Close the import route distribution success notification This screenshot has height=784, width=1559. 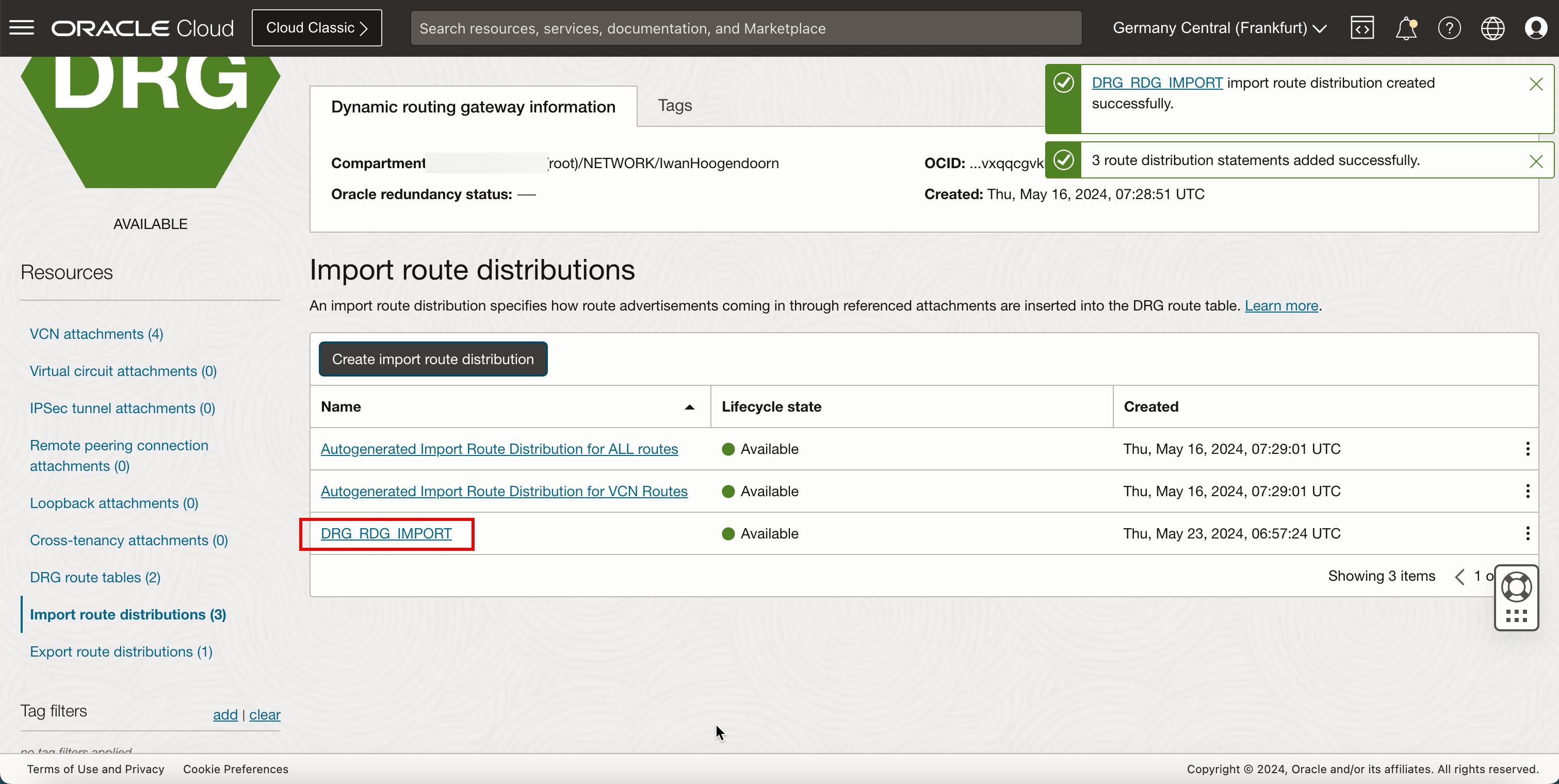point(1537,83)
